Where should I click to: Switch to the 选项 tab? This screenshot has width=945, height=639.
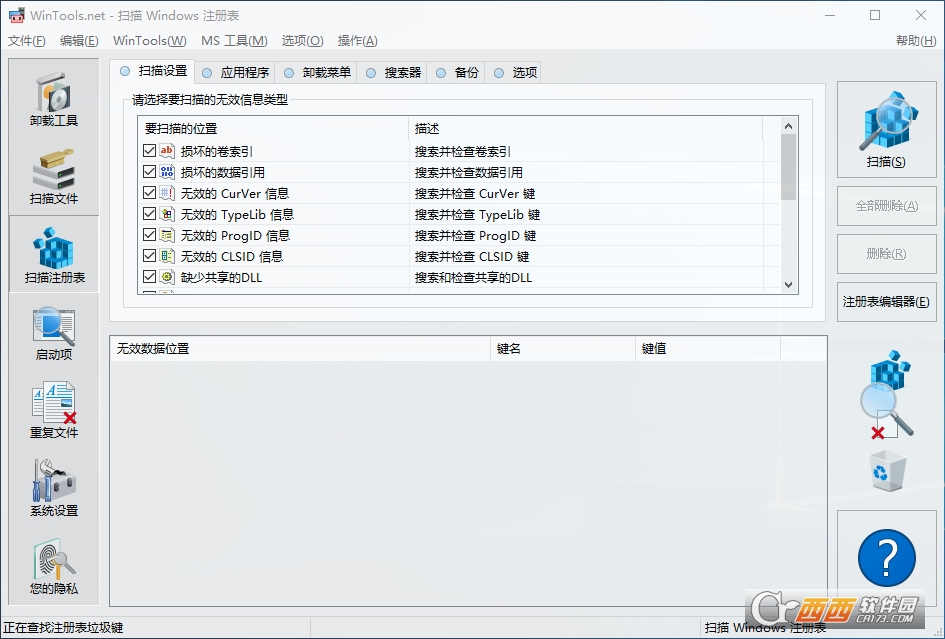(515, 73)
